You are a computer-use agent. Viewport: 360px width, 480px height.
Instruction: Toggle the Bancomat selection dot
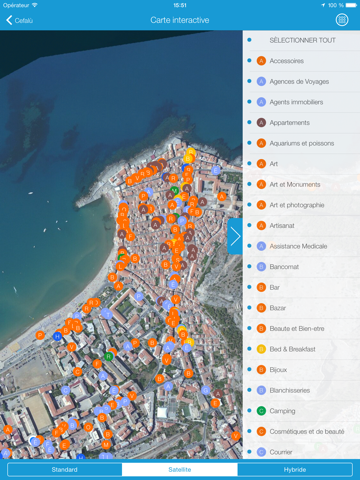[x=249, y=266]
